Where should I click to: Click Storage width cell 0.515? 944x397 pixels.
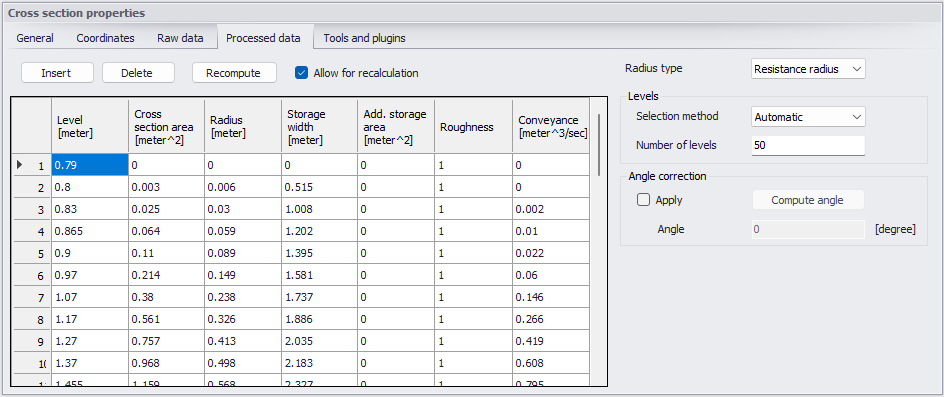click(x=319, y=187)
